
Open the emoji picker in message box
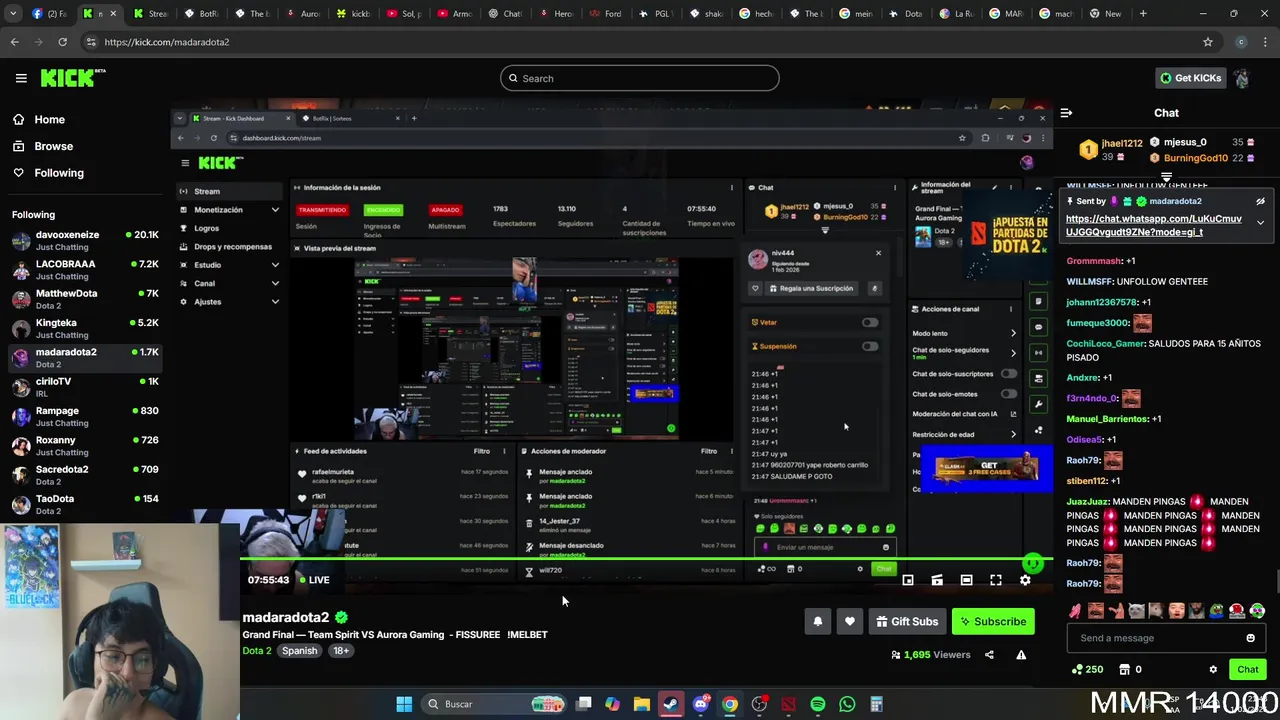coord(1250,638)
